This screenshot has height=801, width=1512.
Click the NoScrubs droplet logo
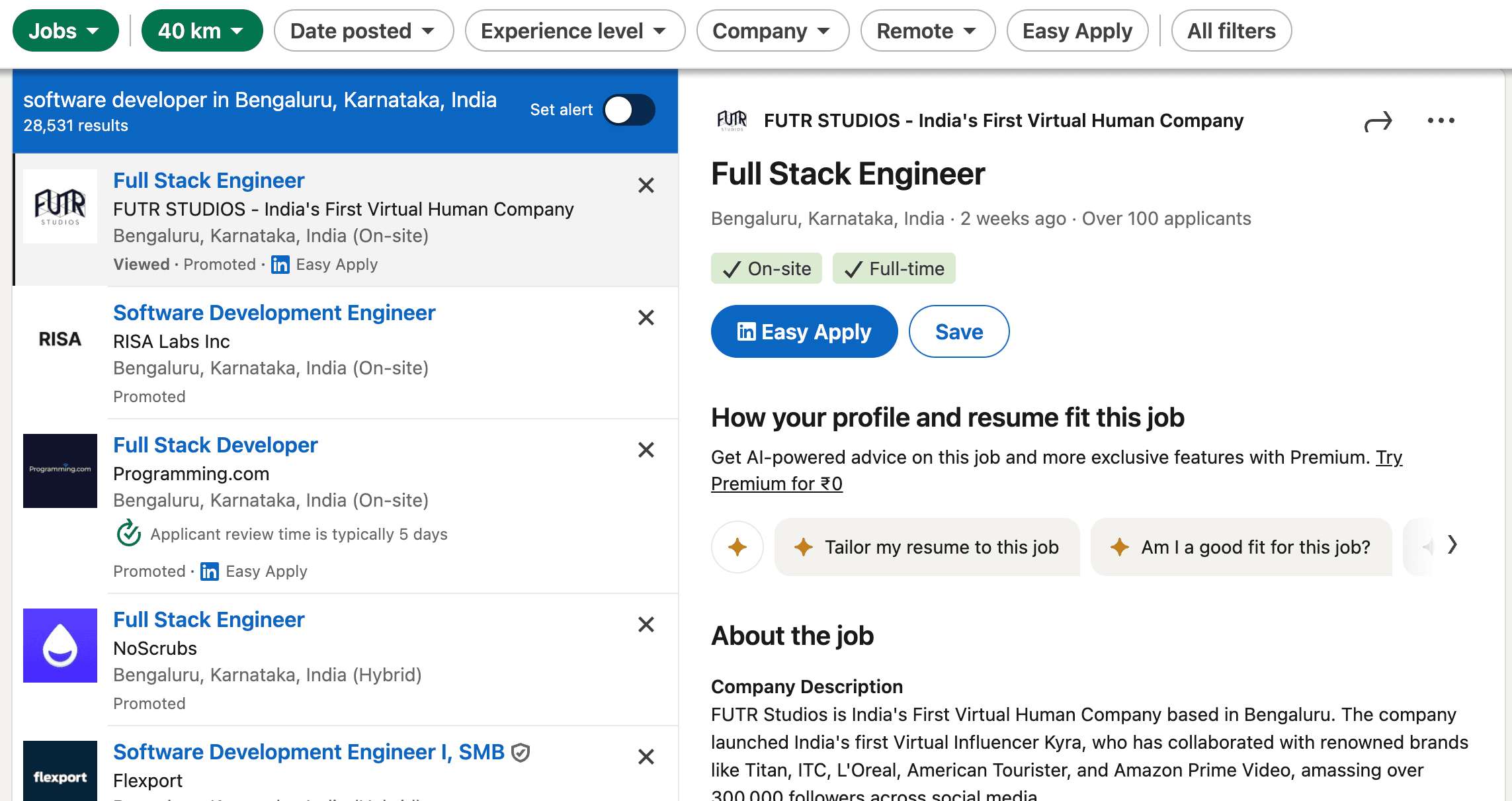pyautogui.click(x=60, y=646)
